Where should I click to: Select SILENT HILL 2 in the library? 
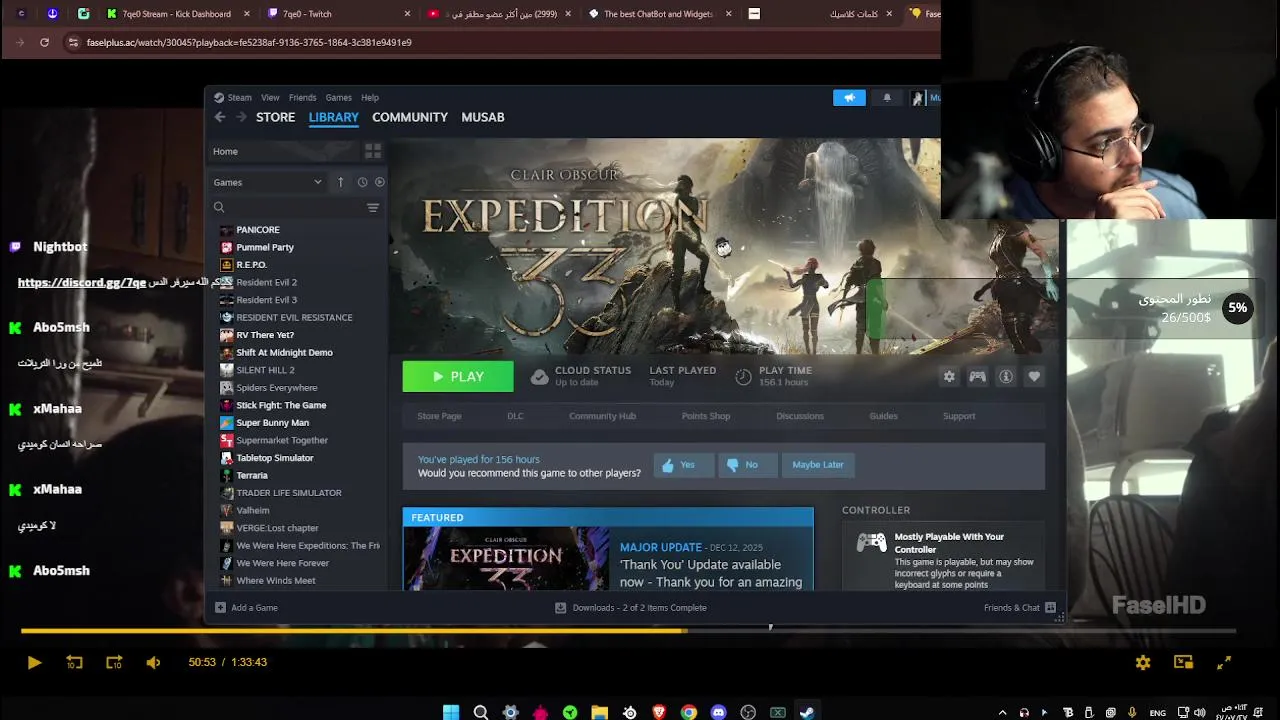coord(265,370)
